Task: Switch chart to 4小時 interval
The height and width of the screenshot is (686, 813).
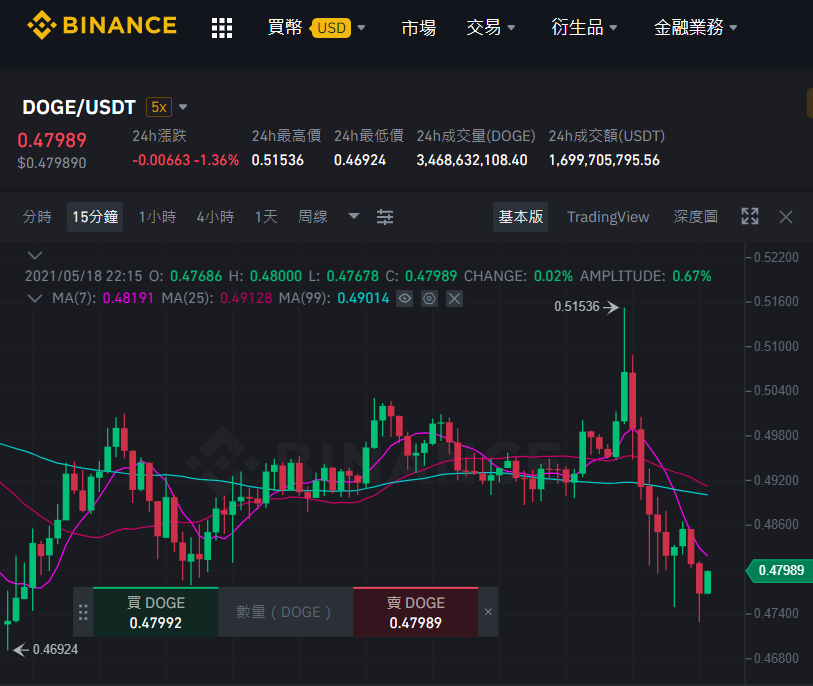Action: pos(215,217)
